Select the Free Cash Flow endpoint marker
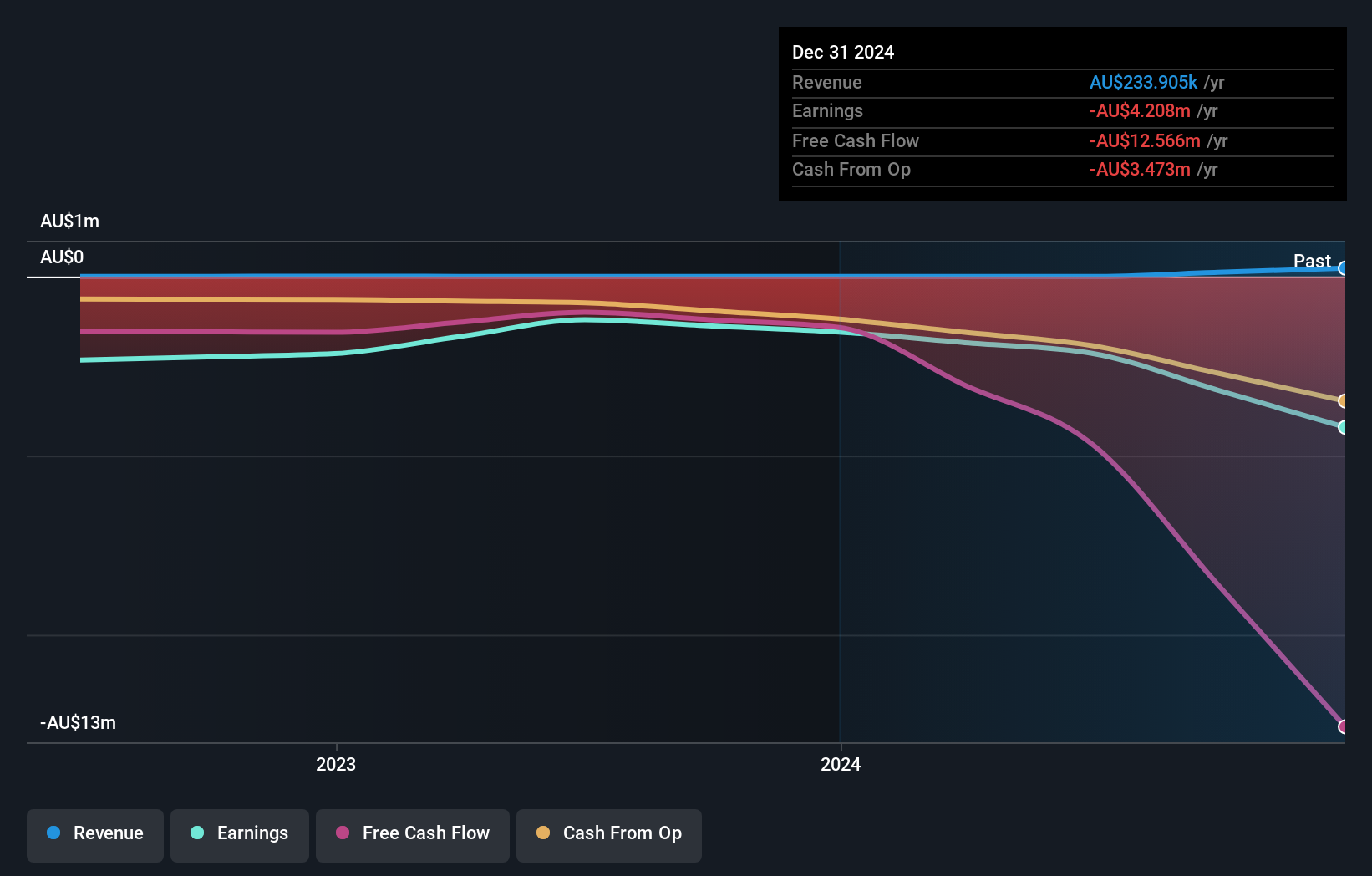 pyautogui.click(x=1343, y=726)
